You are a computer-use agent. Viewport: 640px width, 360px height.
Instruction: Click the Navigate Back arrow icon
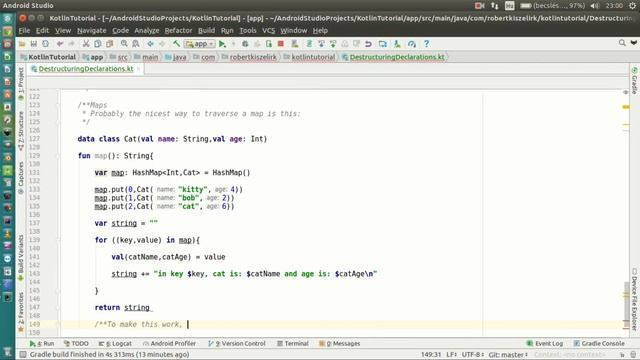(150, 44)
